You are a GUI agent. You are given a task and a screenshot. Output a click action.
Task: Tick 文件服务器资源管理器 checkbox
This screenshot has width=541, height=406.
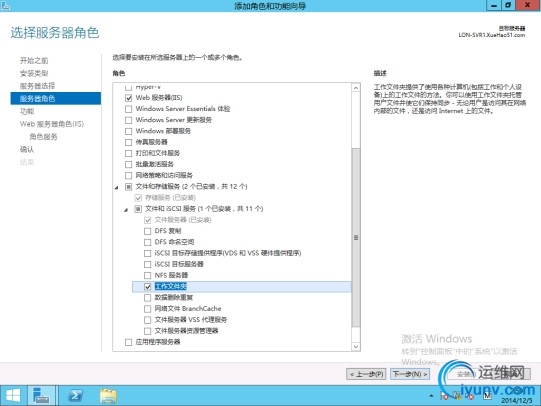coord(147,331)
